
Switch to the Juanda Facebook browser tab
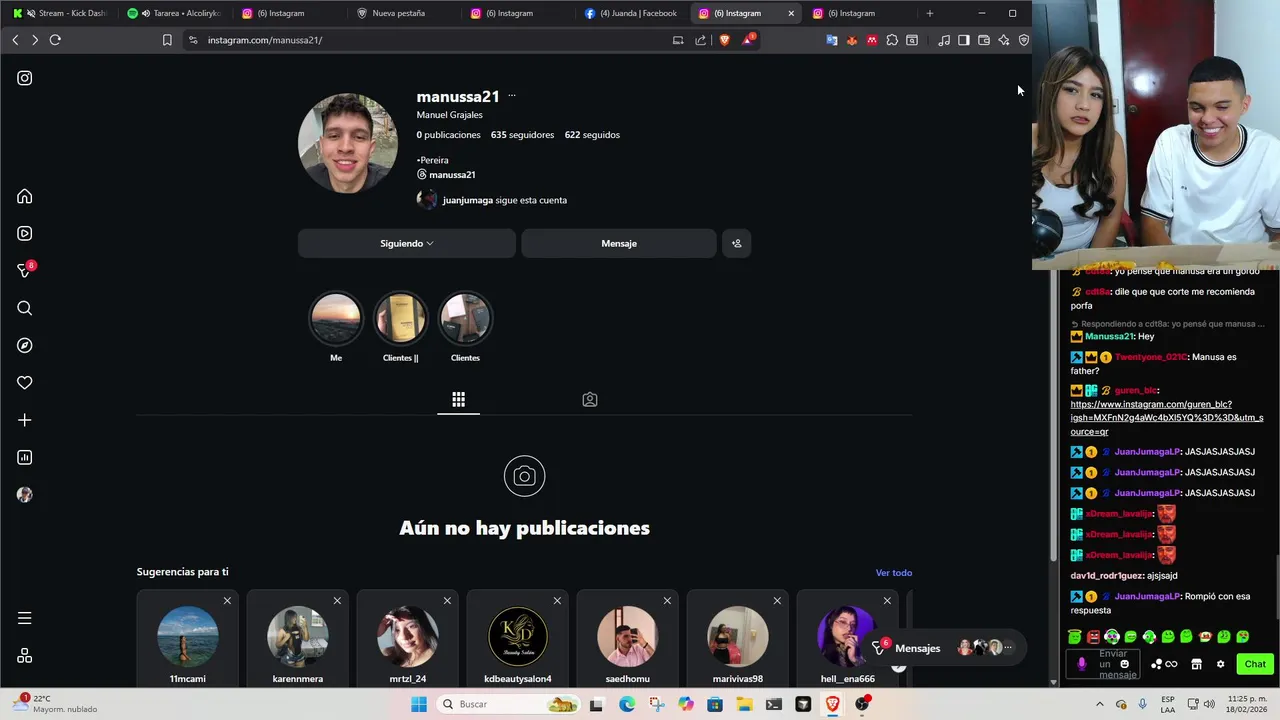pyautogui.click(x=632, y=13)
